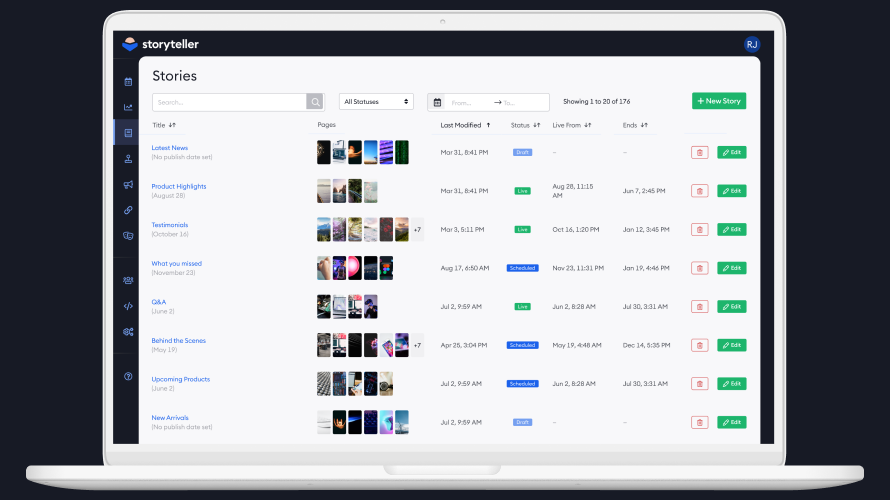The height and width of the screenshot is (500, 890).
Task: Open the calendar icon in the sidebar
Action: (128, 82)
